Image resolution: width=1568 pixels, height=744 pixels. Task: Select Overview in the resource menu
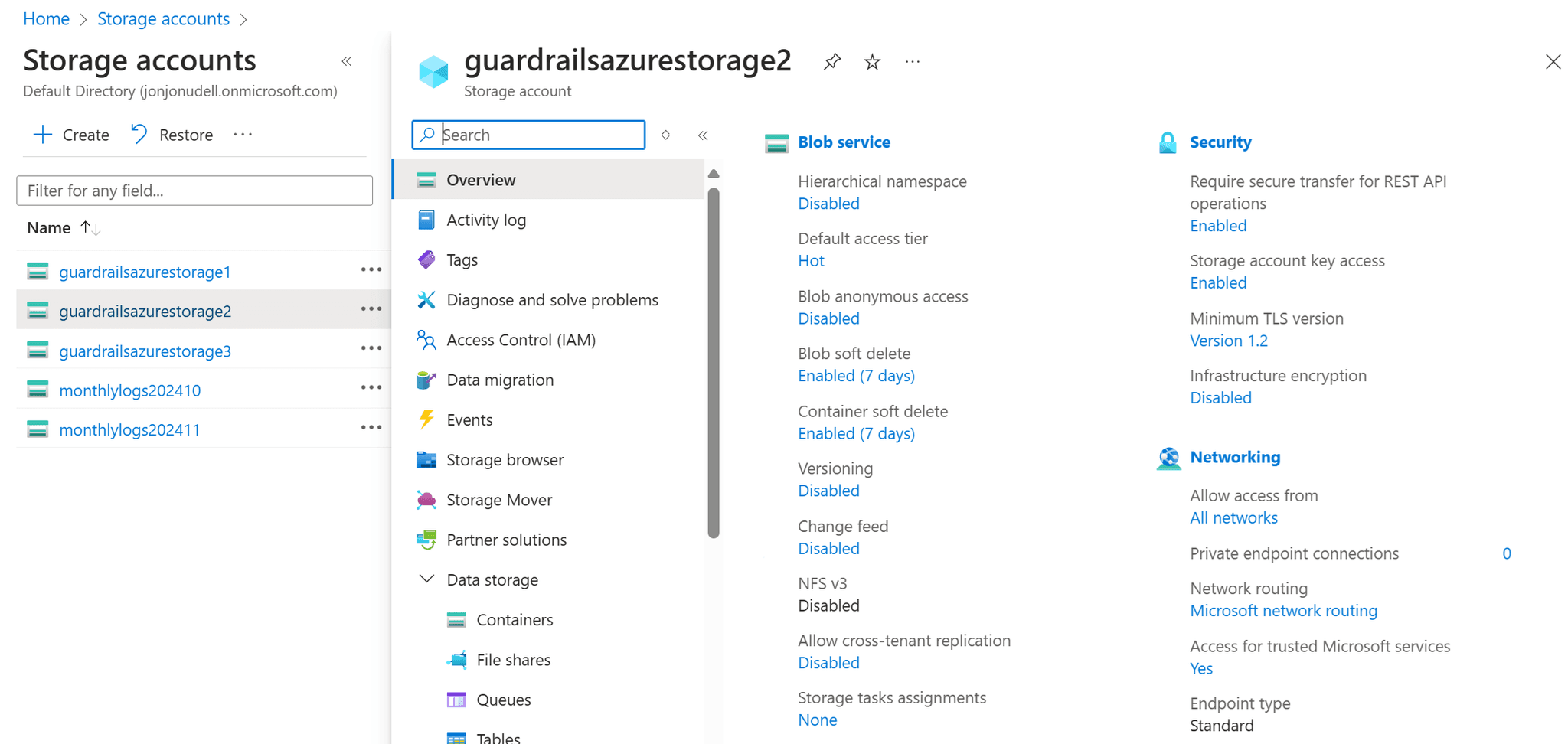(481, 179)
